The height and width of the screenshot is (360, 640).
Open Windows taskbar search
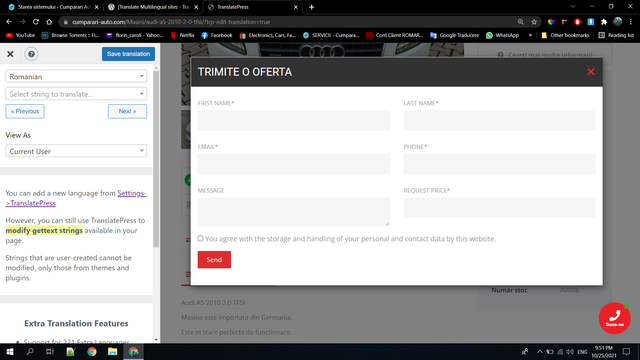click(30, 351)
